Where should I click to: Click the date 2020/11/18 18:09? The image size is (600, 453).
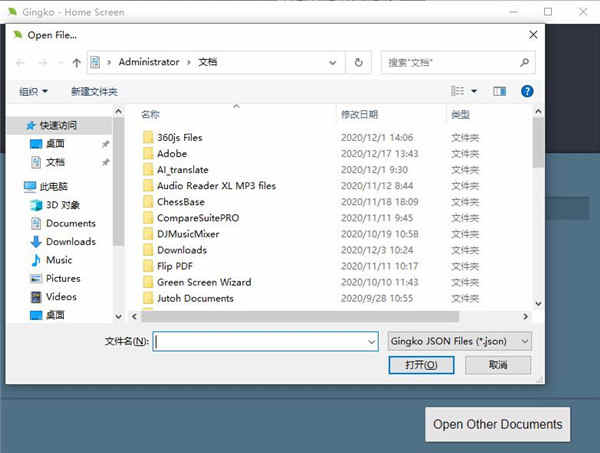(379, 202)
